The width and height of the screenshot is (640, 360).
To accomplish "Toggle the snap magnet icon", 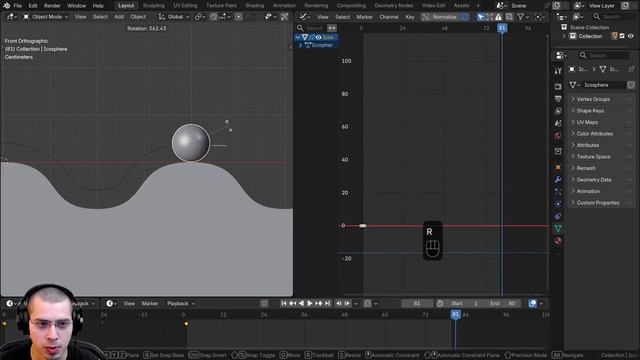I will 213,17.
